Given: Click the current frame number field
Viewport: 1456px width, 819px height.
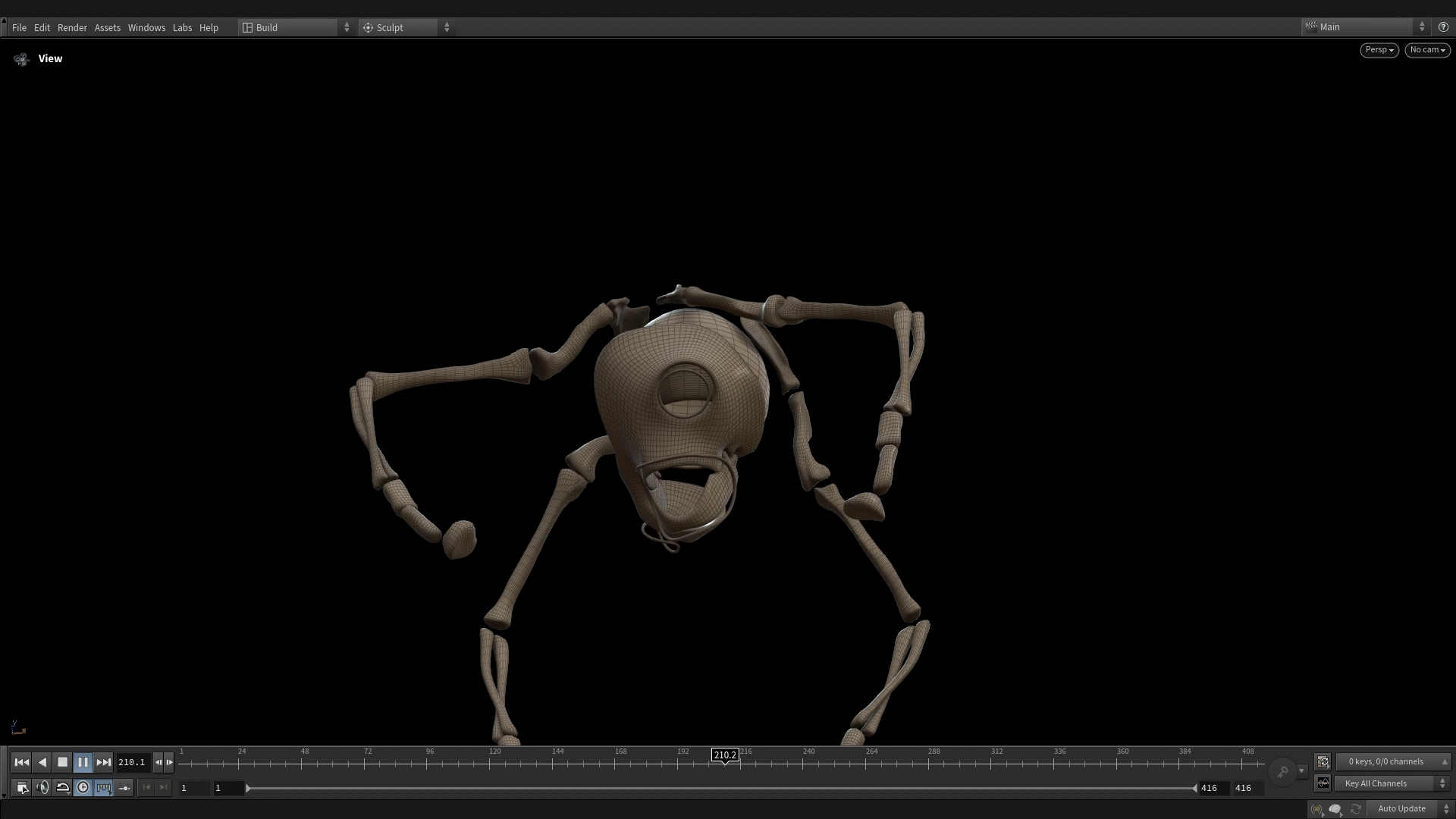Looking at the screenshot, I should pyautogui.click(x=132, y=762).
